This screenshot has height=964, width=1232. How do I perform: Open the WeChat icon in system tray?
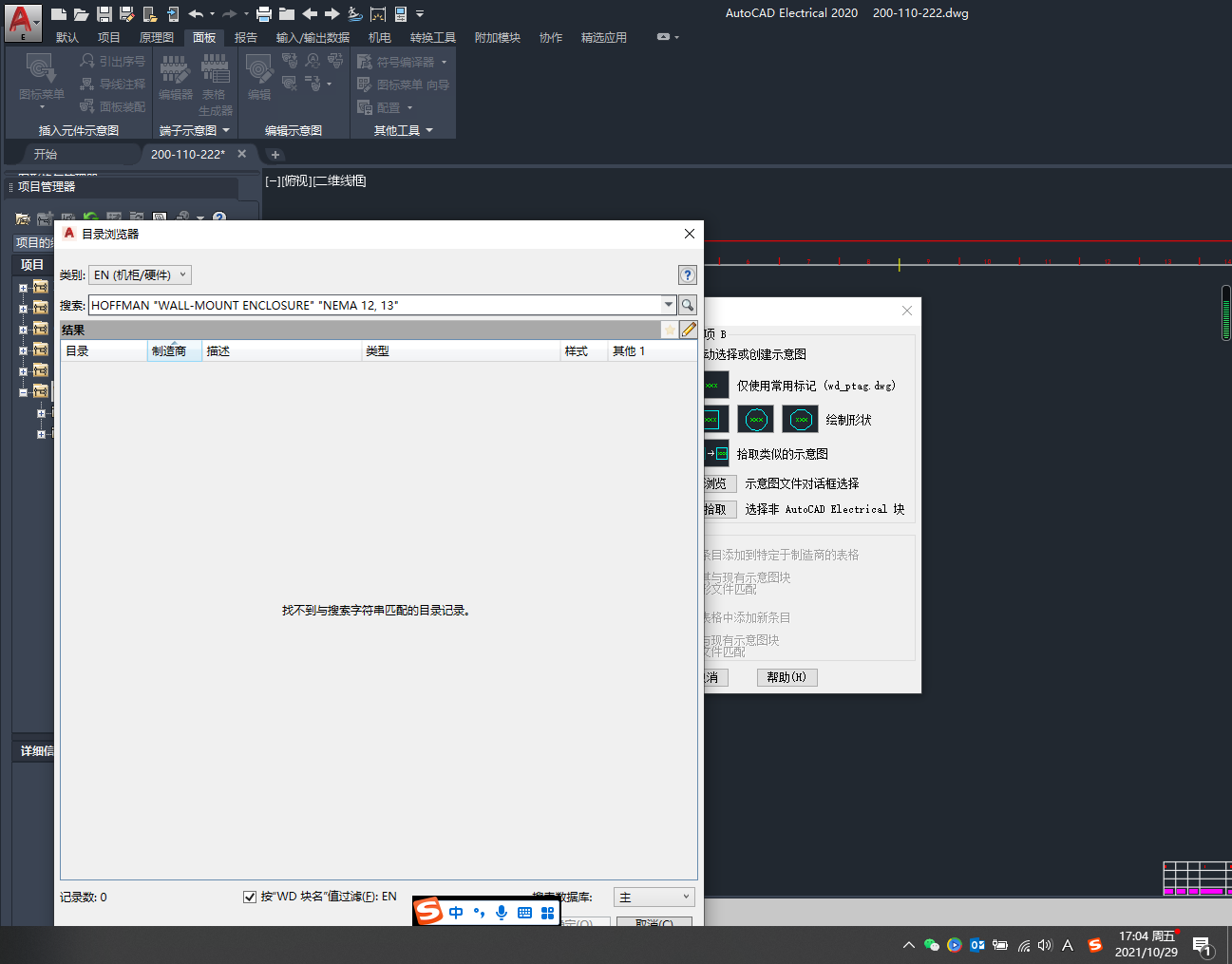(x=932, y=945)
